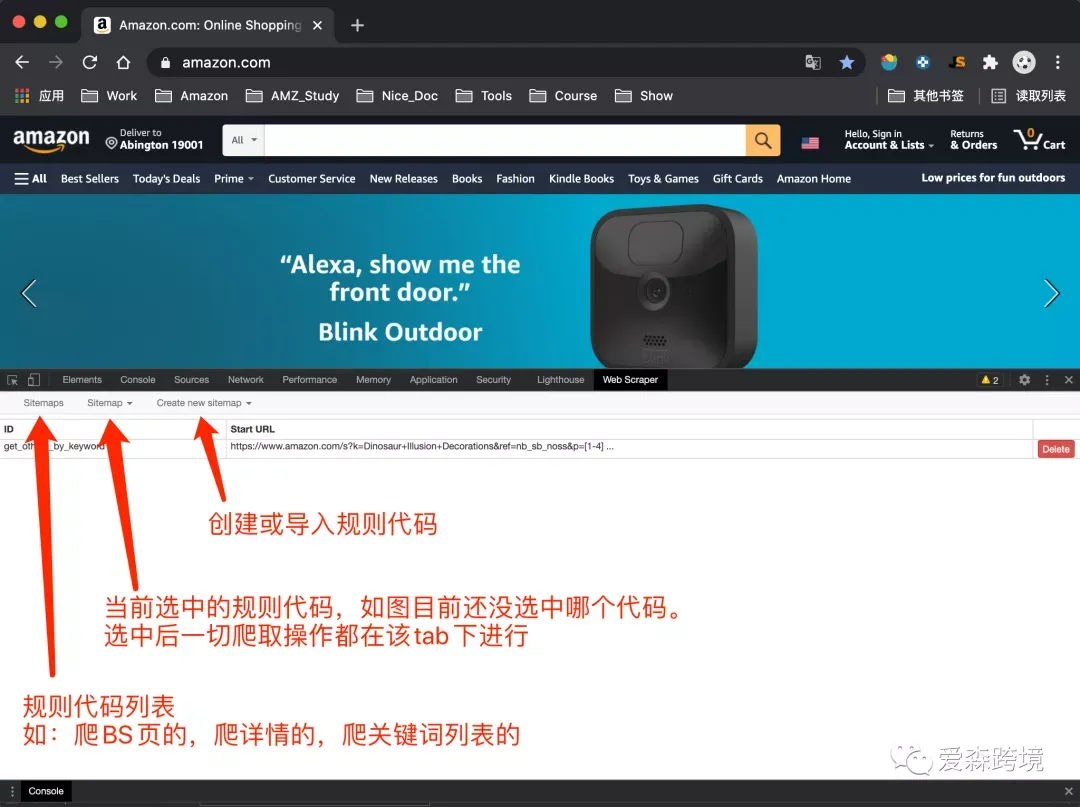Open the extensions puzzle piece icon
This screenshot has width=1080, height=807.
pyautogui.click(x=990, y=63)
